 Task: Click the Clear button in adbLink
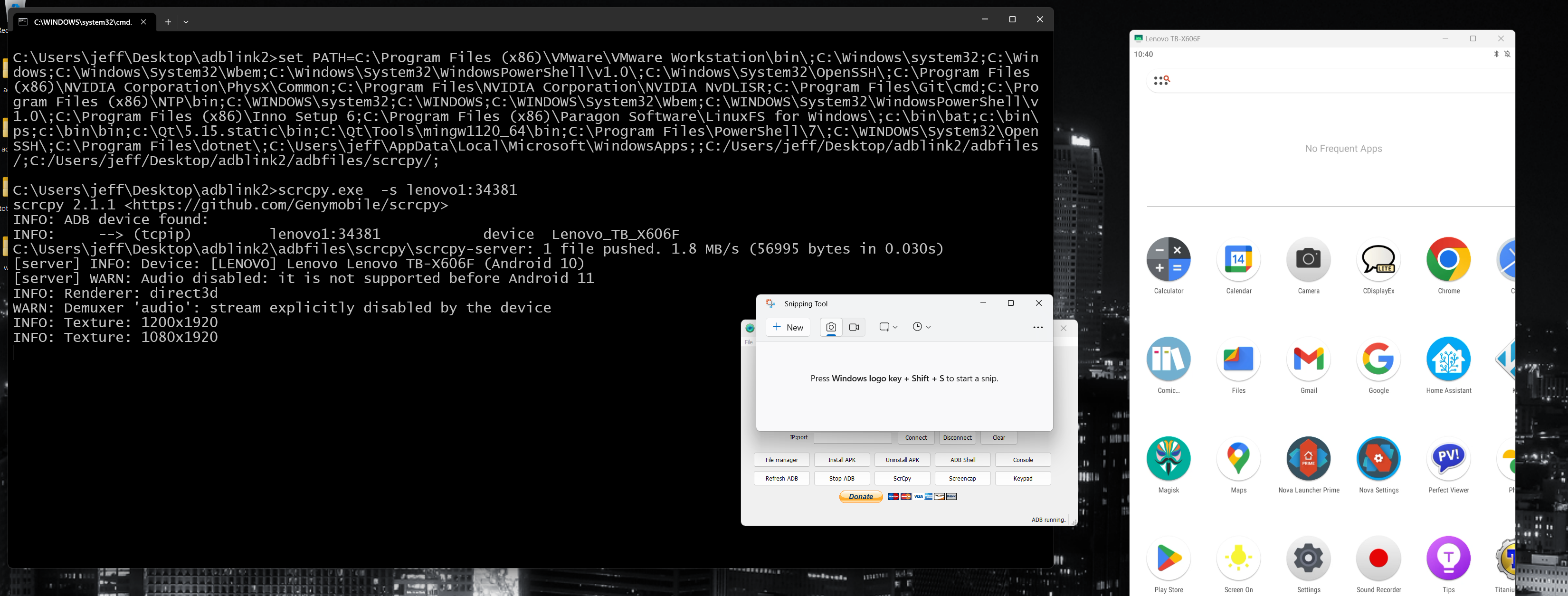pos(999,438)
